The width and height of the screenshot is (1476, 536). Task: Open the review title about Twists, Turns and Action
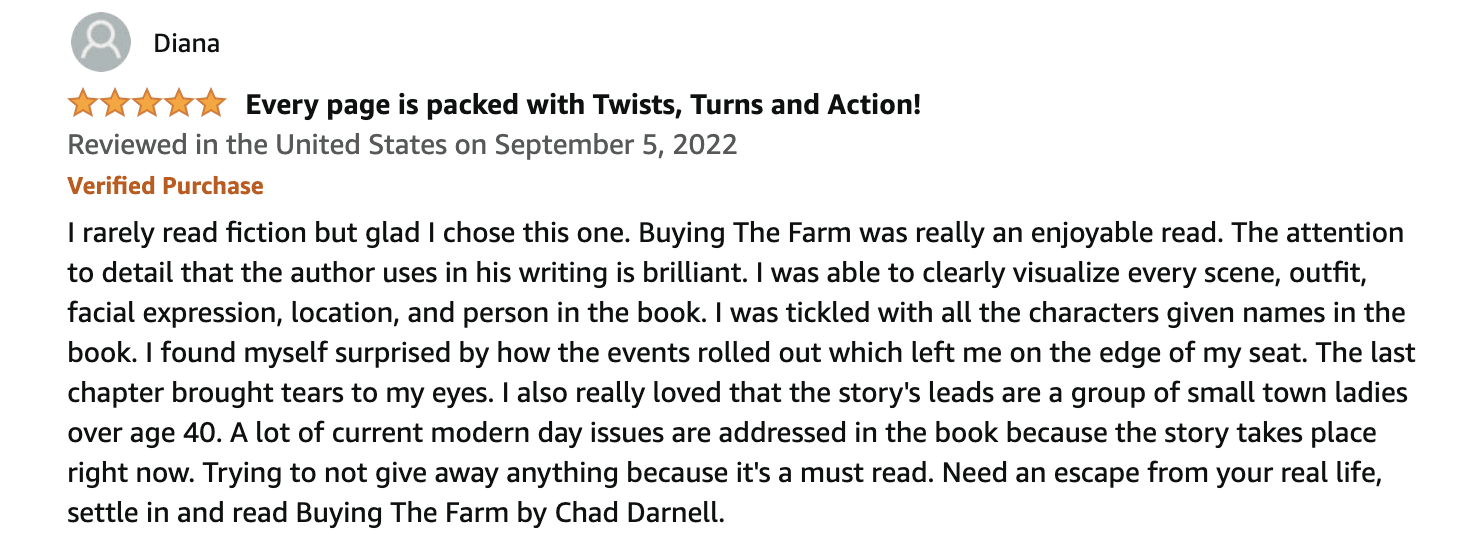(583, 104)
